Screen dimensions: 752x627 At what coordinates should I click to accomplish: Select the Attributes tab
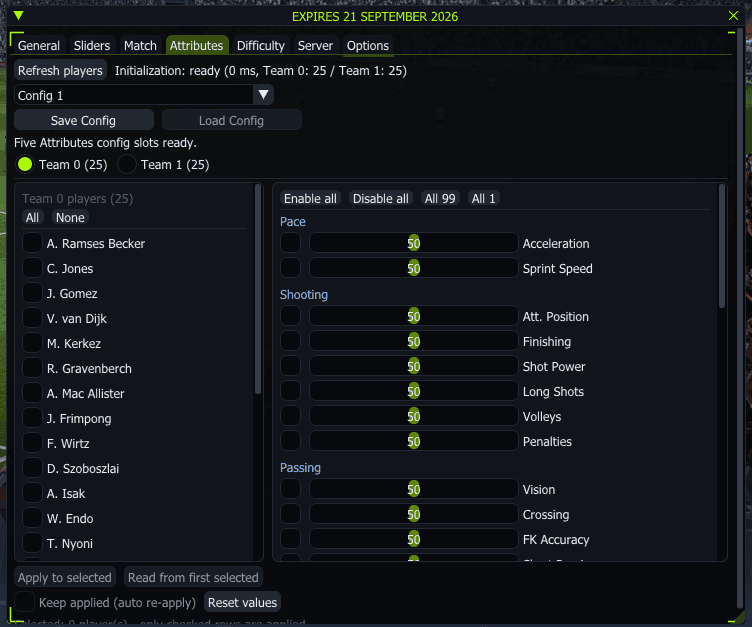coord(197,46)
